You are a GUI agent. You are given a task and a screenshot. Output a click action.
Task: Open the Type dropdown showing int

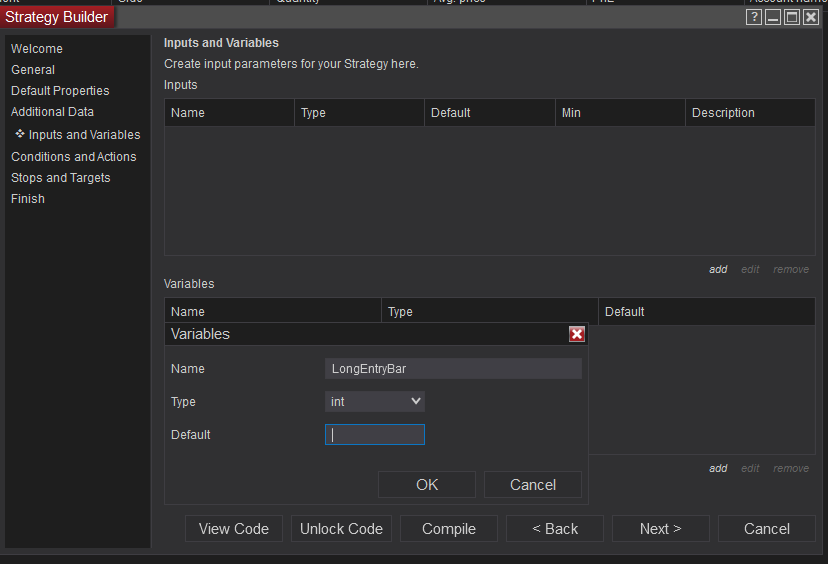pos(375,401)
